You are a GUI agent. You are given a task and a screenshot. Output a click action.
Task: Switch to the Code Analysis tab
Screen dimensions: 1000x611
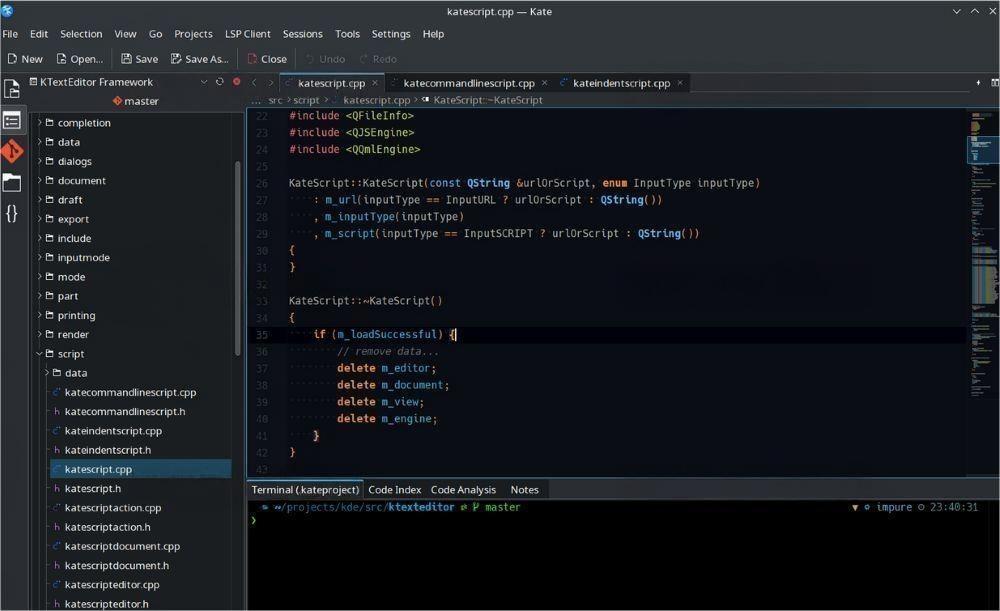coord(463,490)
